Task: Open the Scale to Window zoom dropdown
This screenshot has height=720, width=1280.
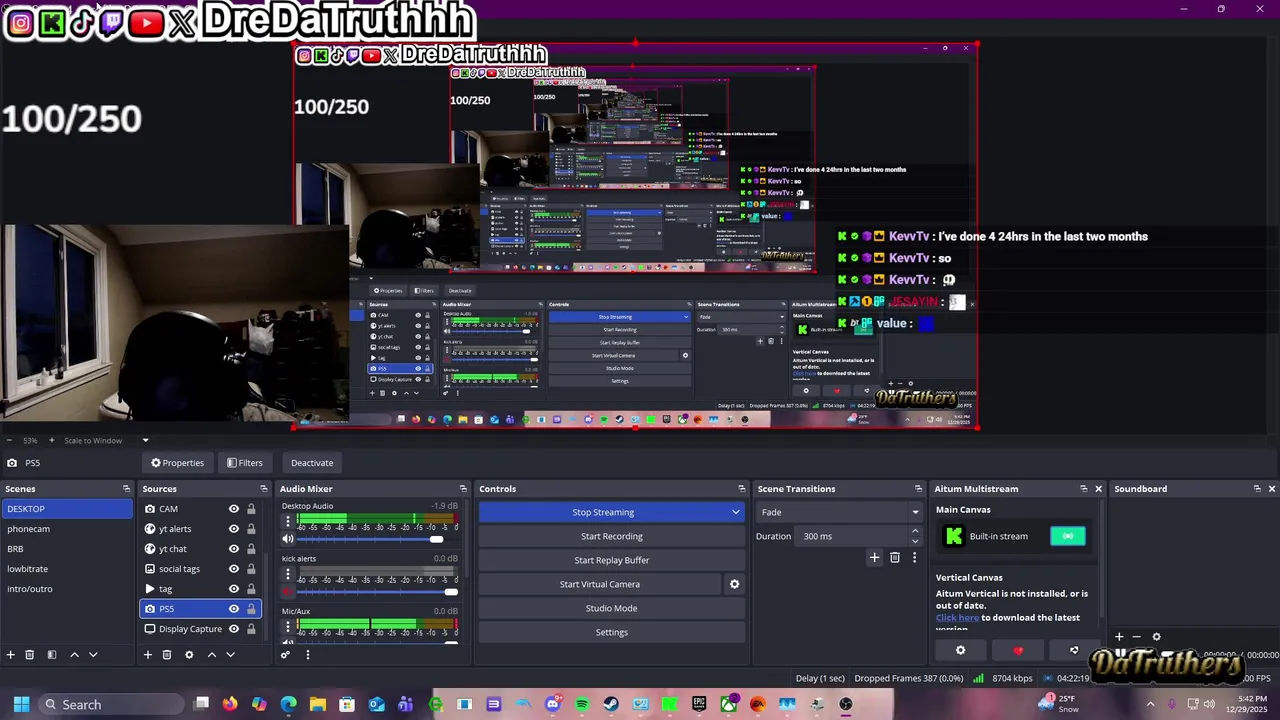Action: tap(145, 440)
